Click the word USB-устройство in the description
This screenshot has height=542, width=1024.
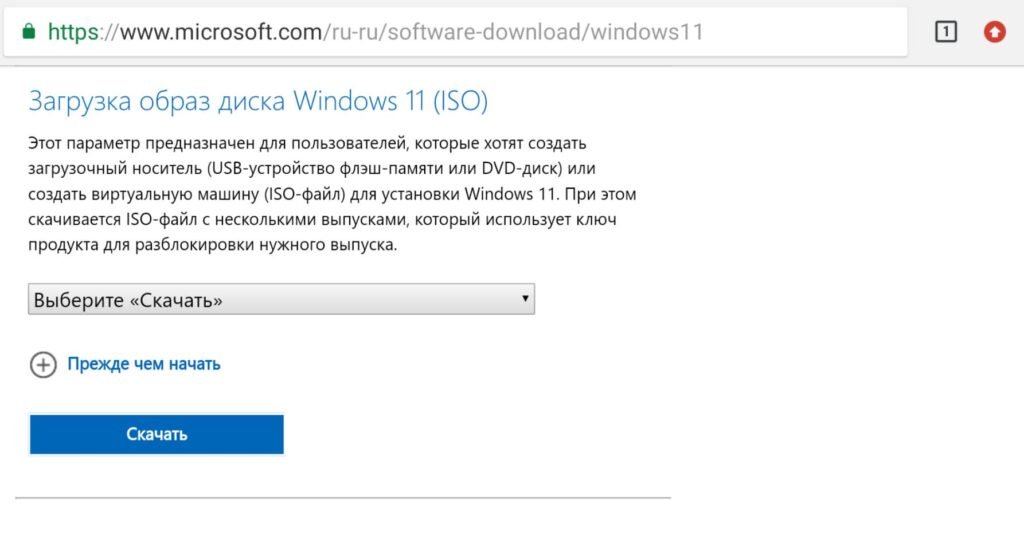tap(272, 168)
